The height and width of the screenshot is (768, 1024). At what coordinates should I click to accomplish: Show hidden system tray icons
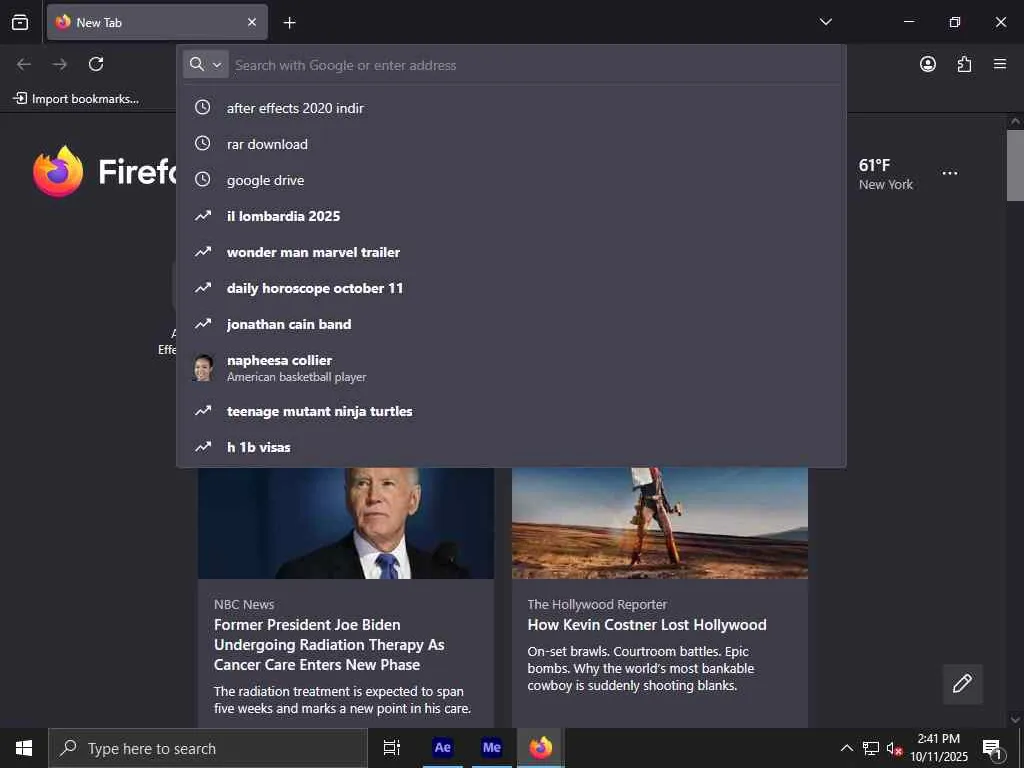[x=846, y=748]
